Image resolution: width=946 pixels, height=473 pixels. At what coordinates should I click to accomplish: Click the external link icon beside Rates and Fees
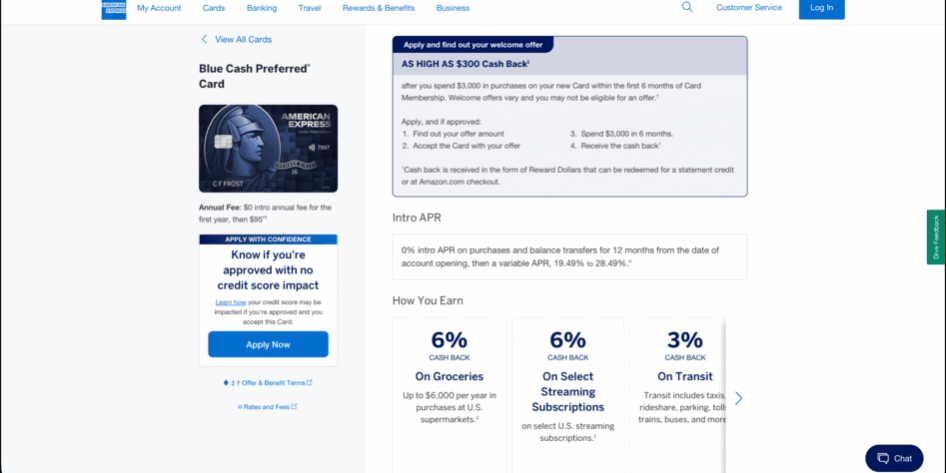294,407
